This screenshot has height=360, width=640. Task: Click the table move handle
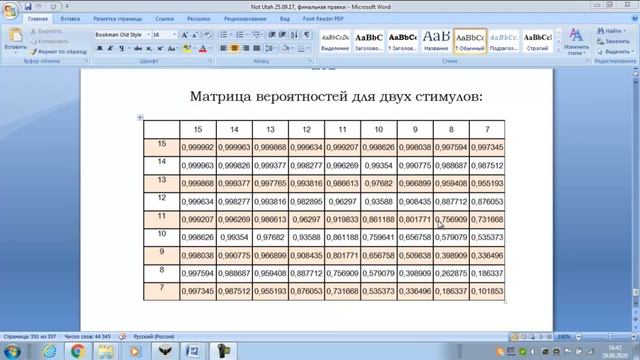pos(140,118)
